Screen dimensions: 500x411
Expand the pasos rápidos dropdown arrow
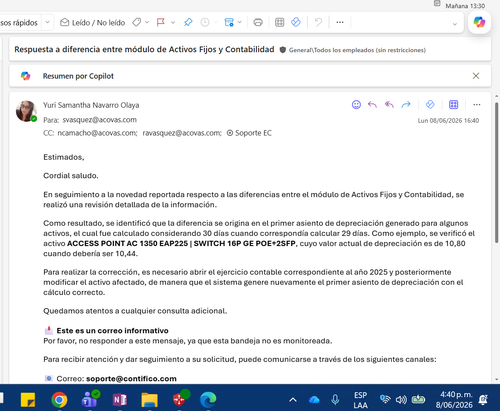[x=47, y=22]
